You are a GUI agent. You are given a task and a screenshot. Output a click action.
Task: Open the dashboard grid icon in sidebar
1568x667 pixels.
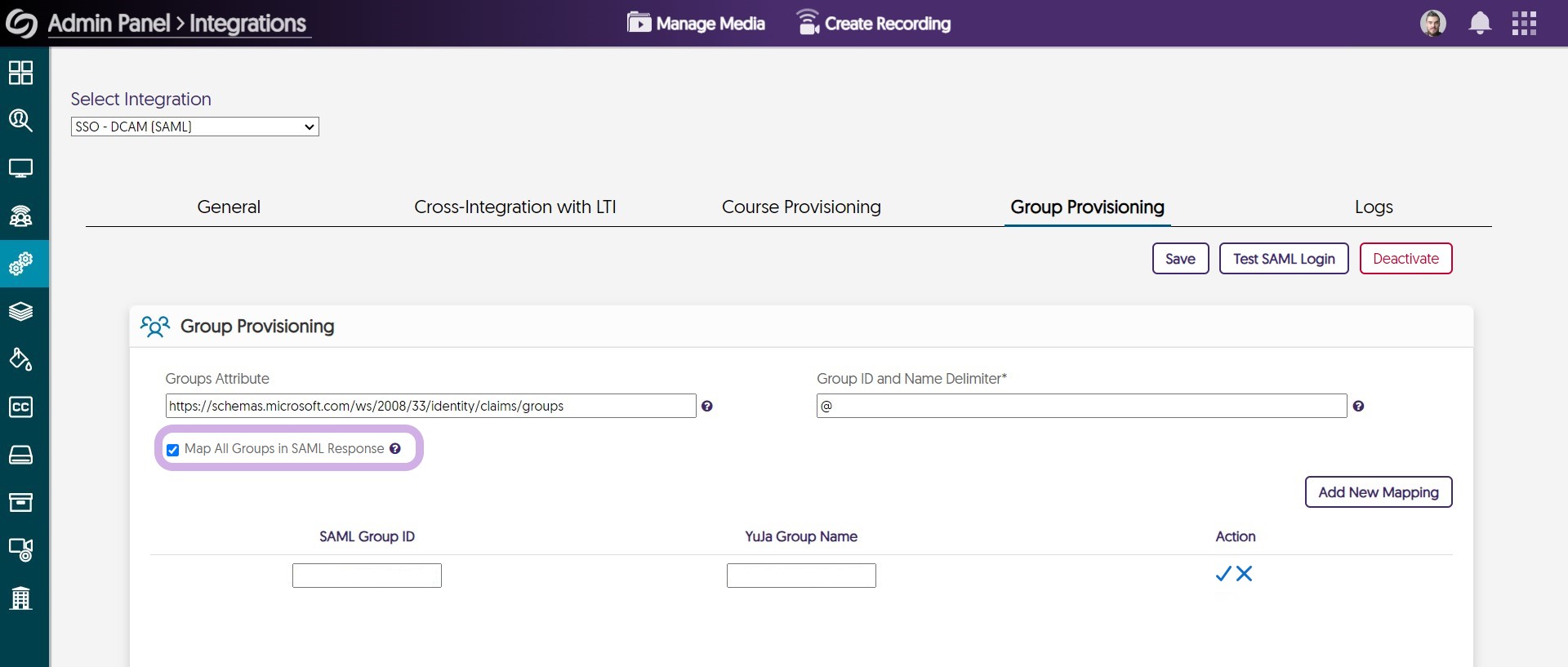click(x=20, y=73)
